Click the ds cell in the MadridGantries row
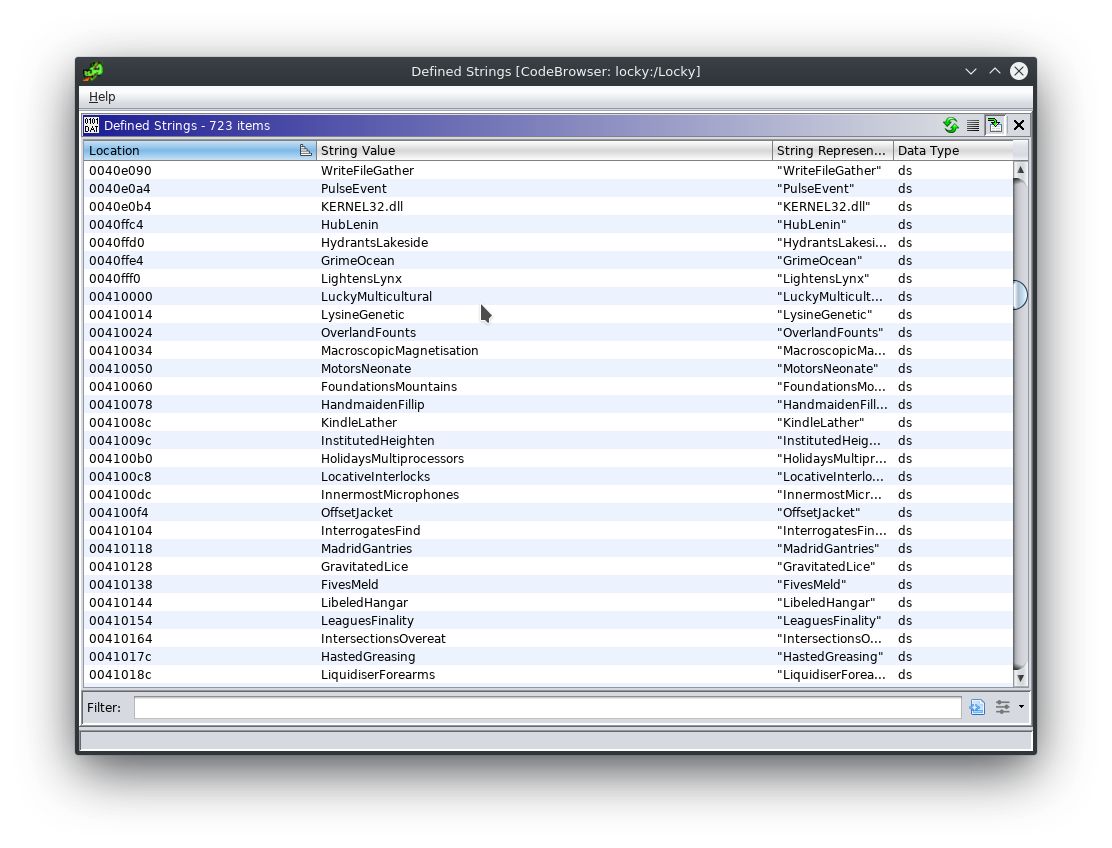 tap(905, 549)
